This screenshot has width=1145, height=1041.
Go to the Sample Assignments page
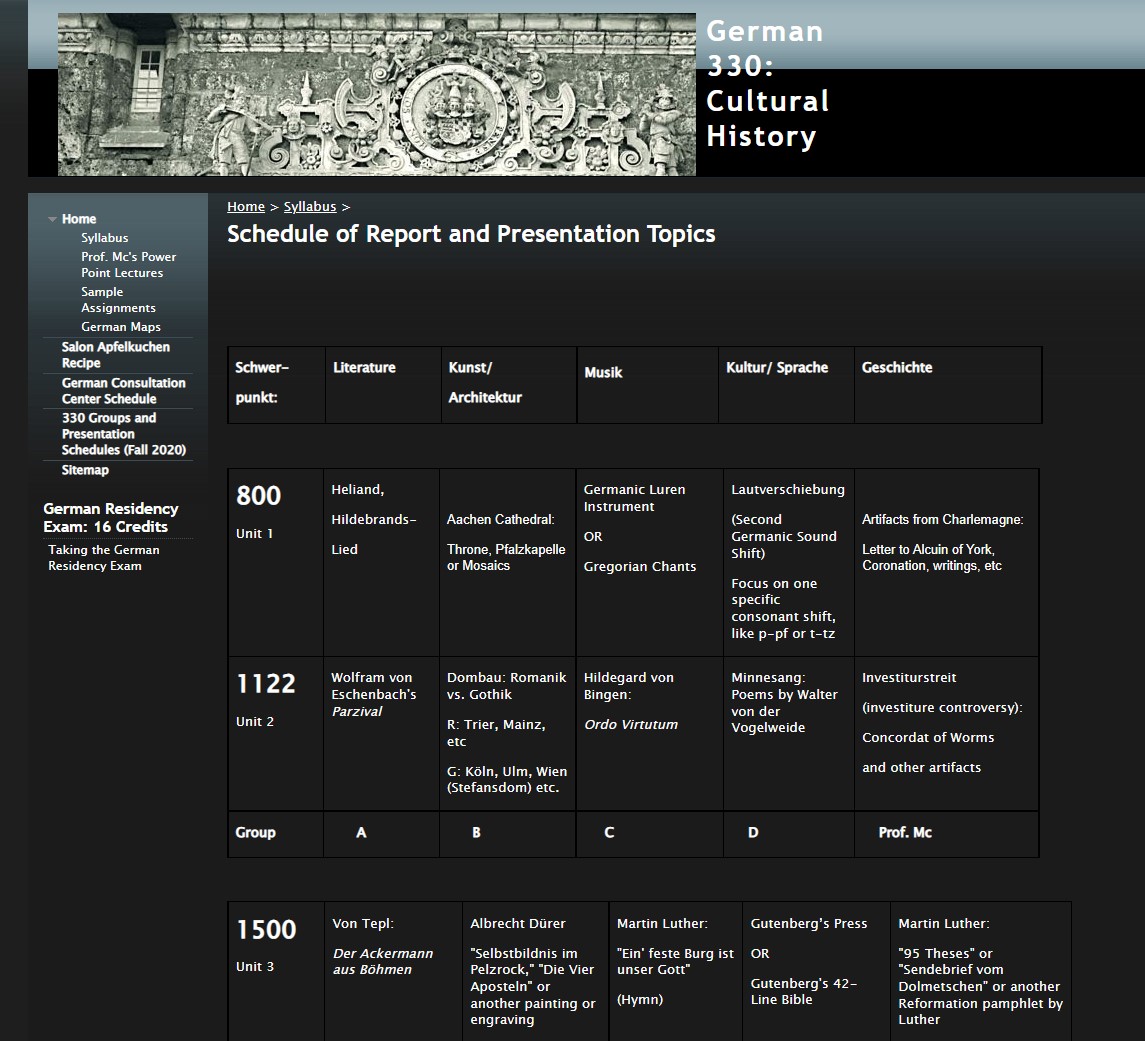(118, 300)
